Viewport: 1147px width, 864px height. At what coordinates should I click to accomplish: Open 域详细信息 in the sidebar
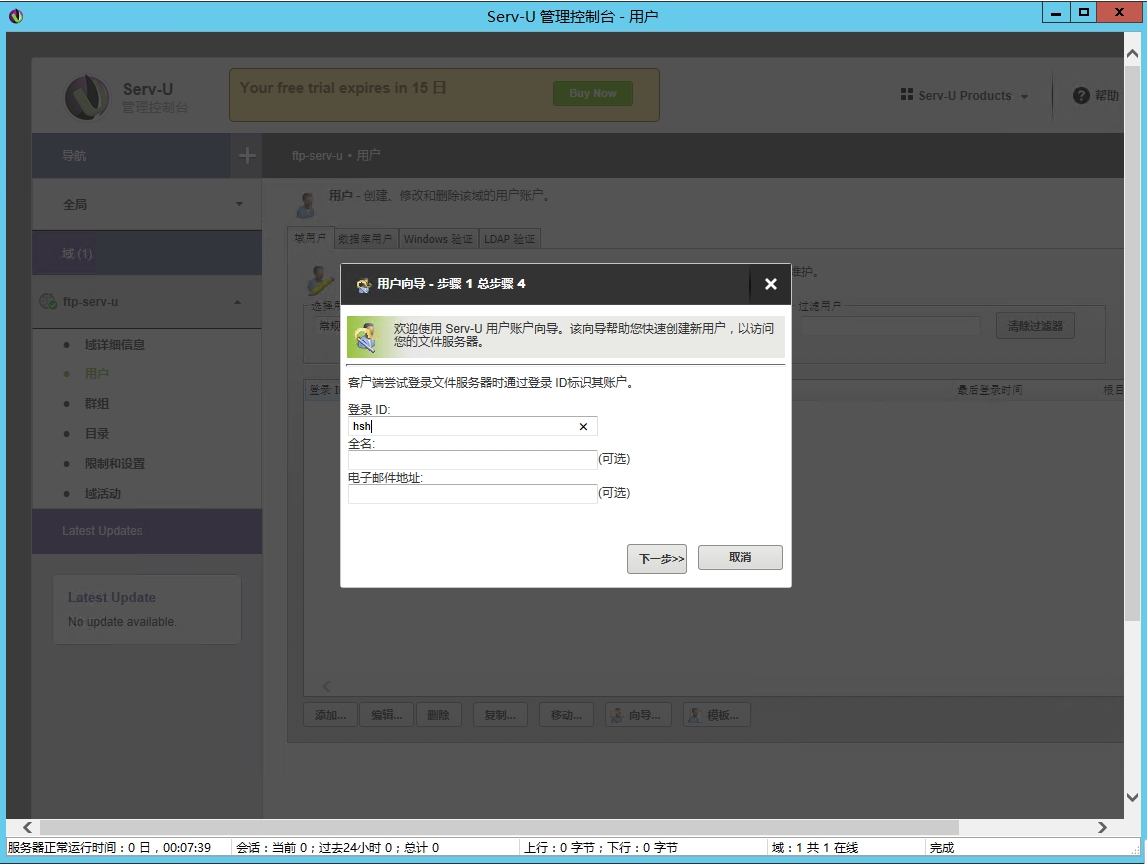click(115, 345)
